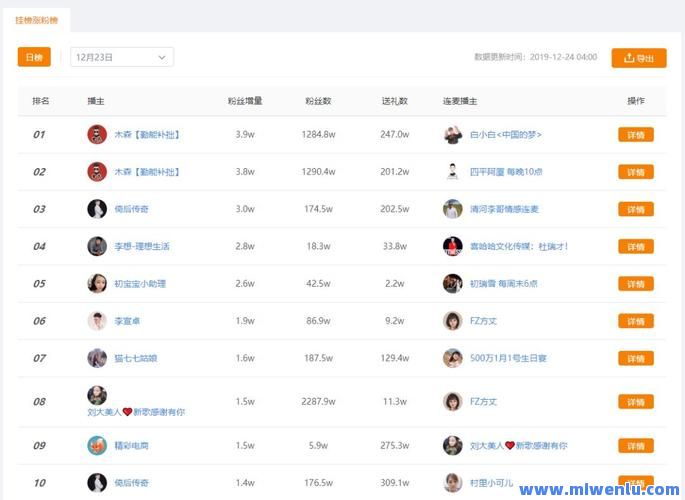This screenshot has width=685, height=500.
Task: Click avatar icon of 四平阿童 每晚10点
Action: coord(453,171)
